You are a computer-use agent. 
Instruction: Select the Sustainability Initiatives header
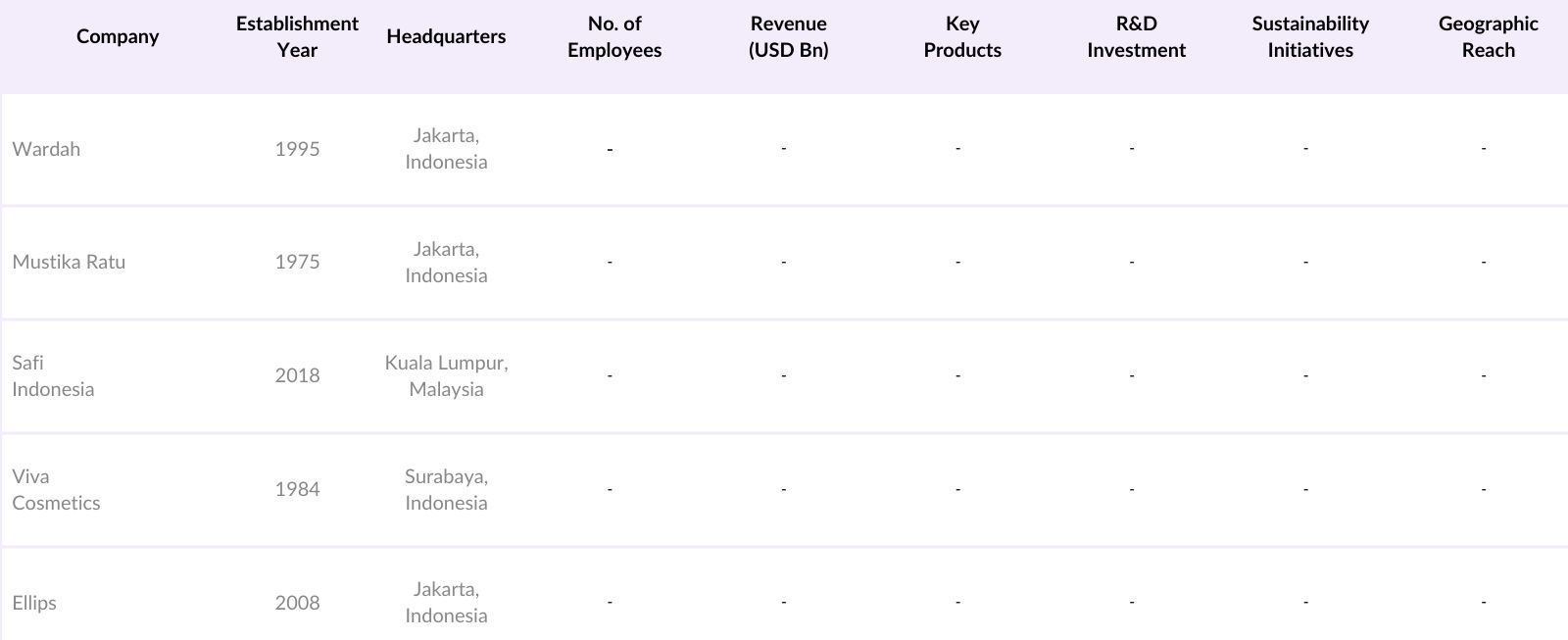pos(1310,37)
